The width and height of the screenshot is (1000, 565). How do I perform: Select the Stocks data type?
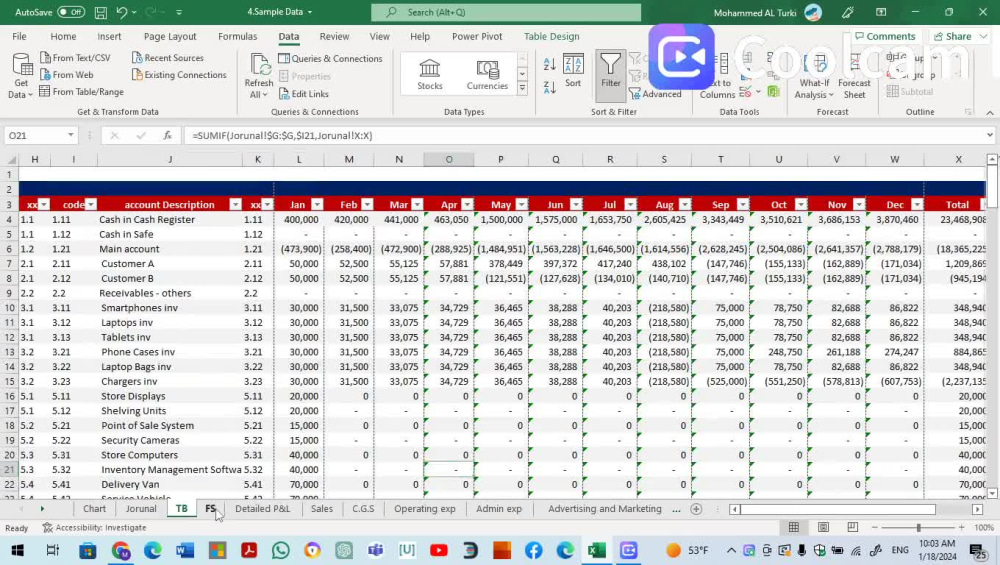click(x=429, y=74)
